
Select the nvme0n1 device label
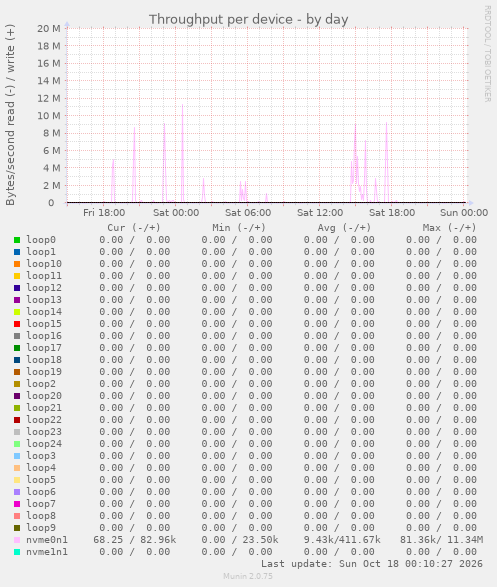click(x=47, y=540)
